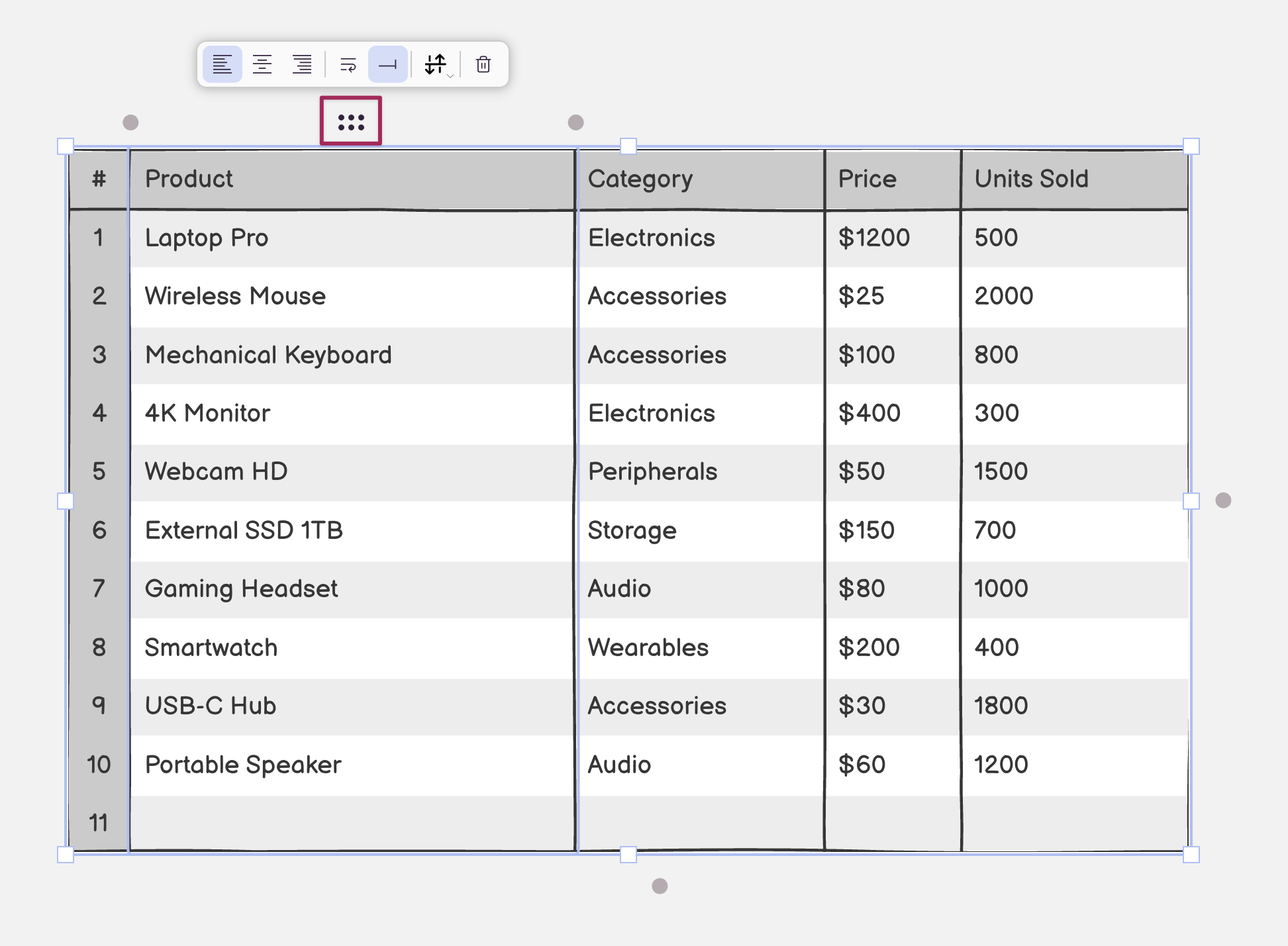
Task: Toggle the clip text overflow option
Action: point(387,64)
